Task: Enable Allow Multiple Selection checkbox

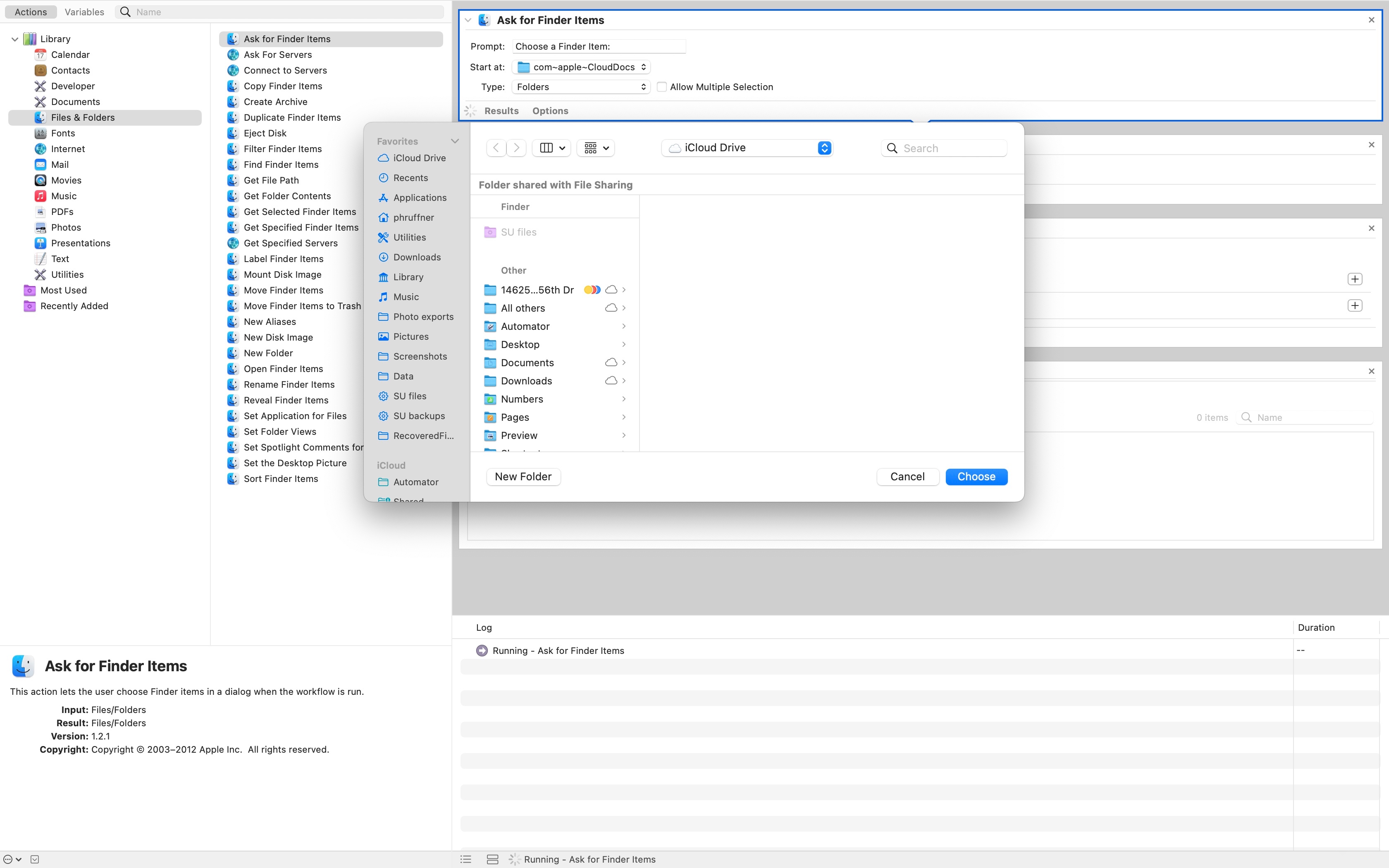Action: tap(662, 87)
